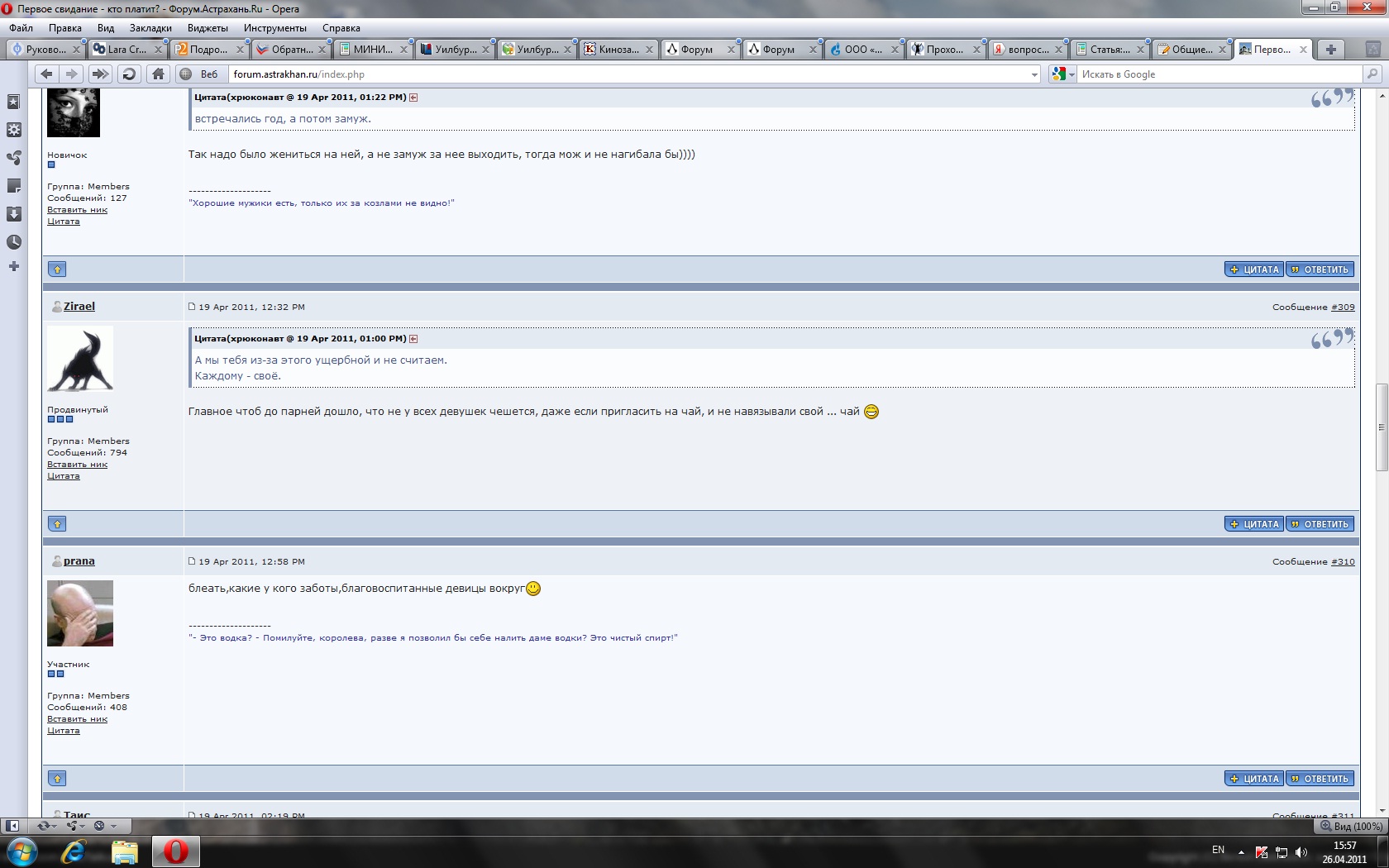
Task: Open the History clock panel in sidebar
Action: (x=14, y=242)
